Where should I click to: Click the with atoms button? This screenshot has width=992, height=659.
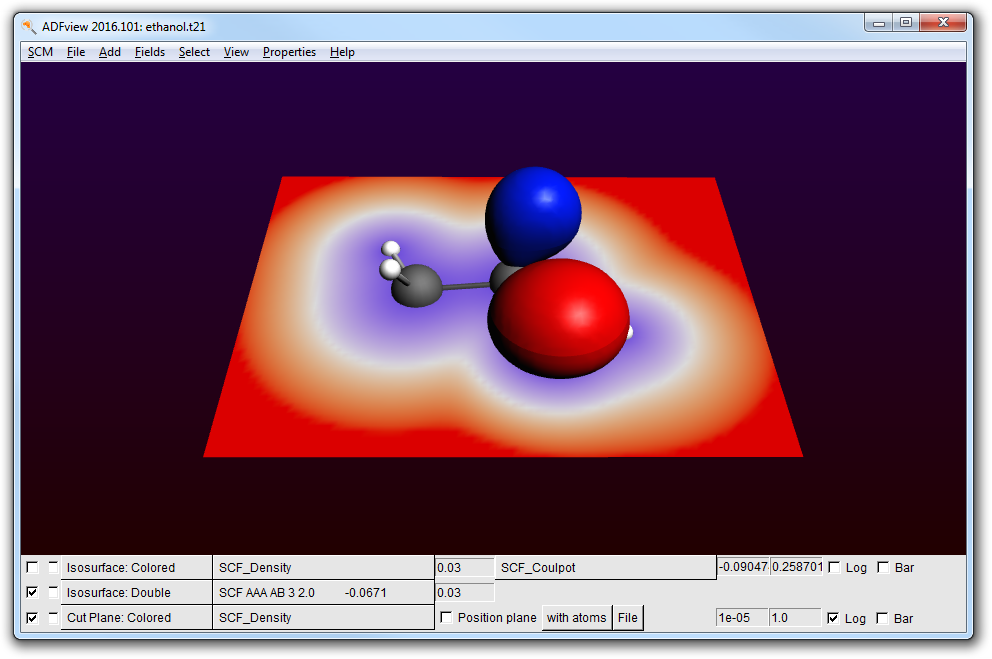coord(576,618)
